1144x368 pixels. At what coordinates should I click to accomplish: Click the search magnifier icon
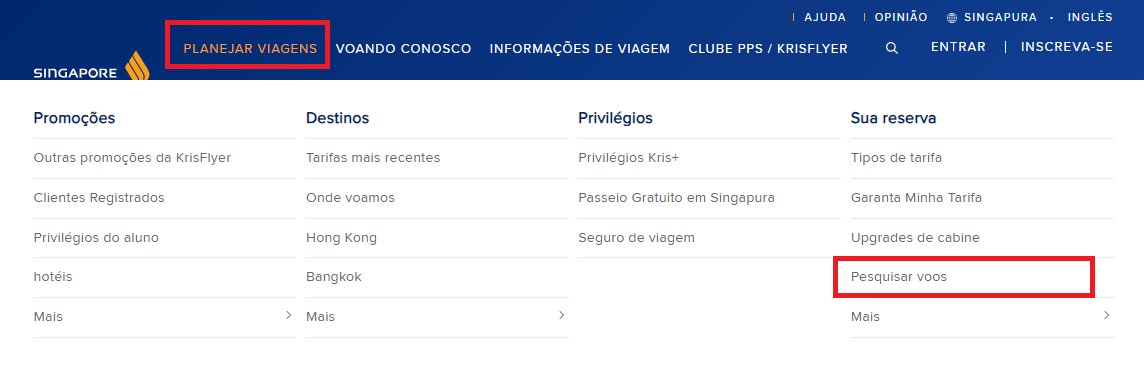pos(891,48)
